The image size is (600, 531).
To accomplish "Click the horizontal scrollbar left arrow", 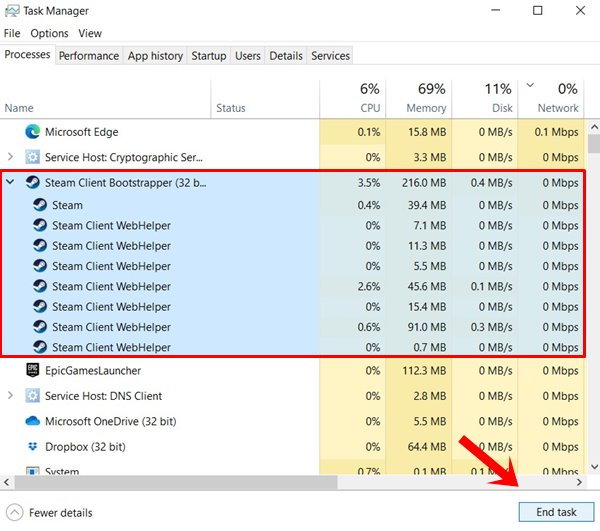I will (6, 482).
